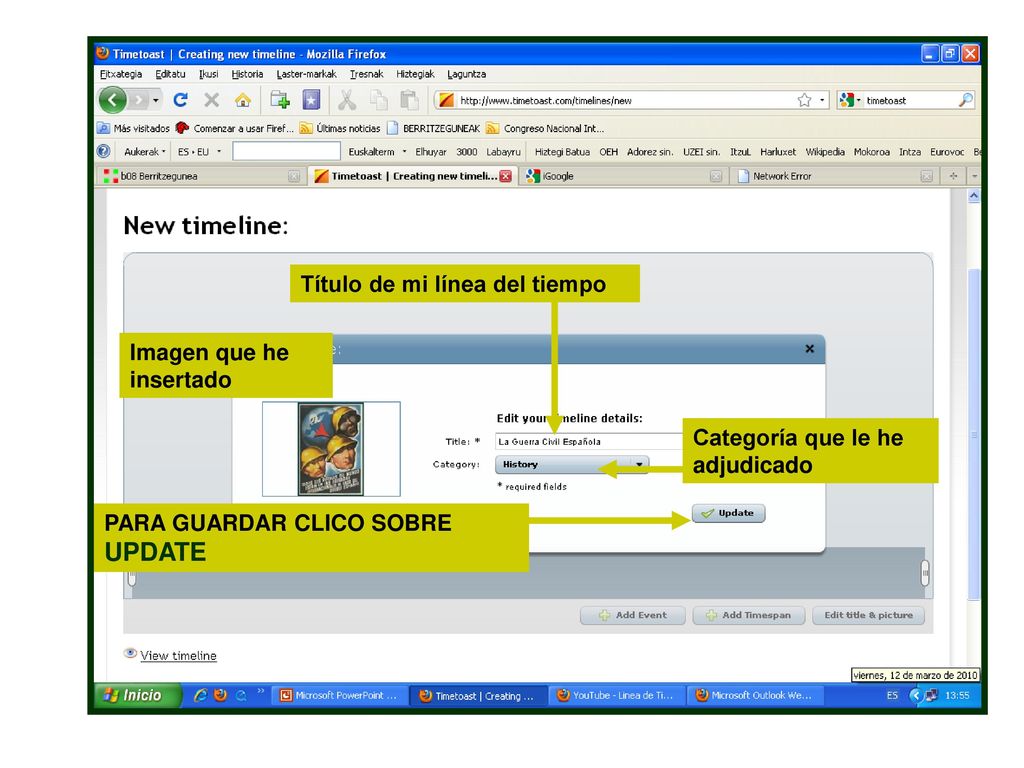
Task: Switch to YouTube - Linea de Ti... taskbar item
Action: click(x=616, y=696)
